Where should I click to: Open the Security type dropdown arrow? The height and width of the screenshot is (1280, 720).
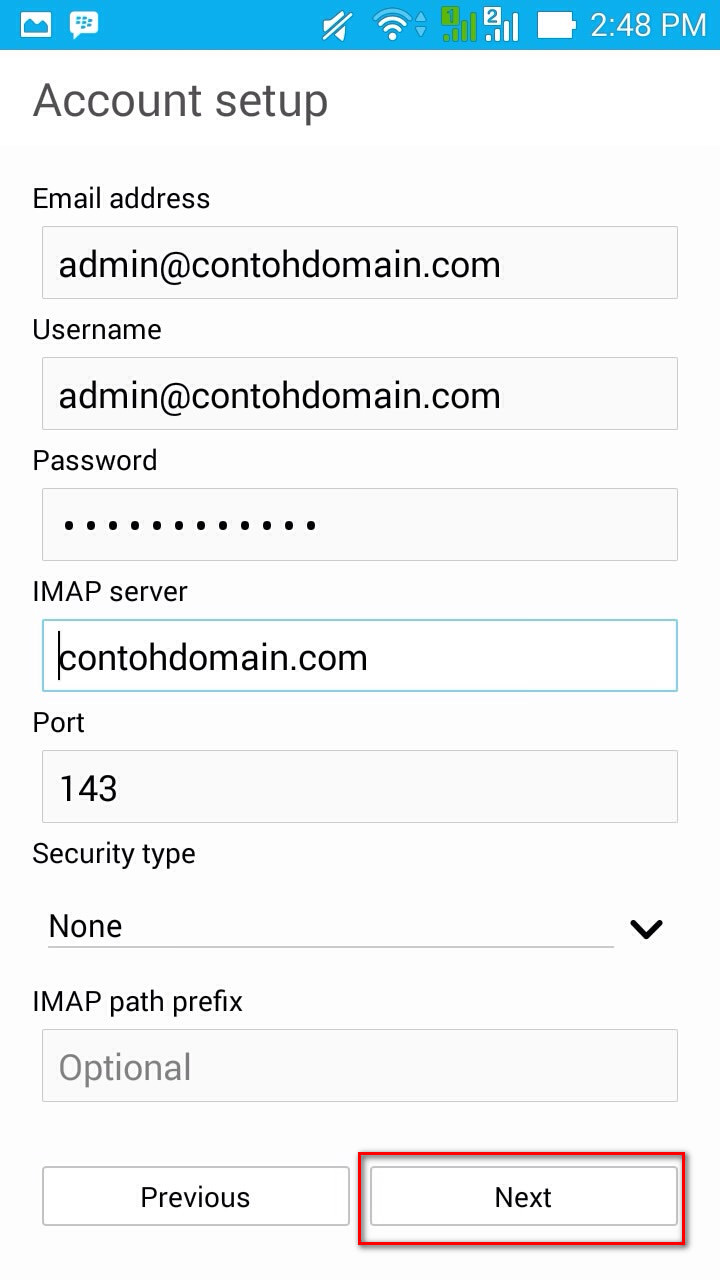tap(647, 929)
